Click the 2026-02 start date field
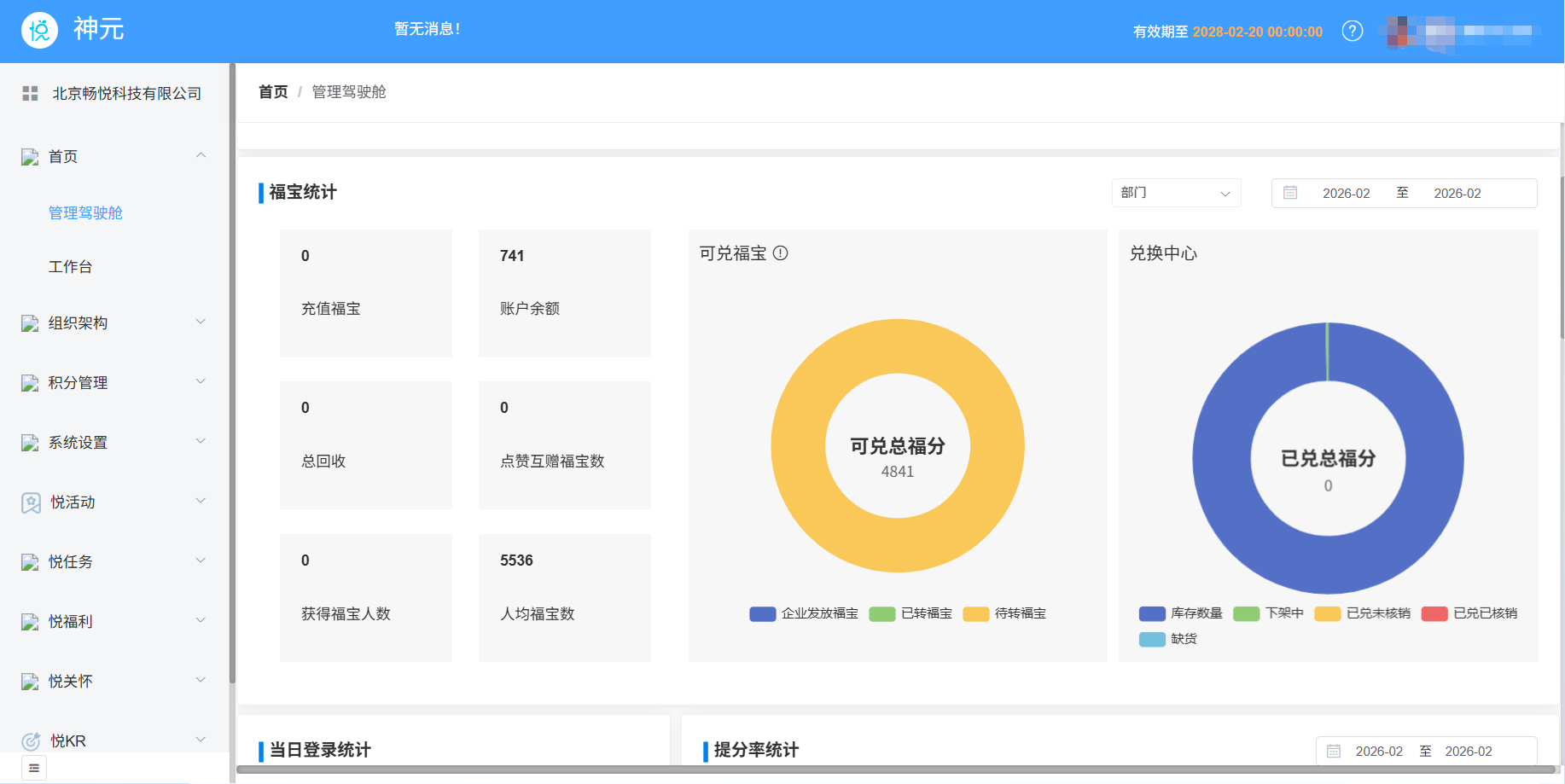This screenshot has width=1565, height=784. coord(1347,193)
